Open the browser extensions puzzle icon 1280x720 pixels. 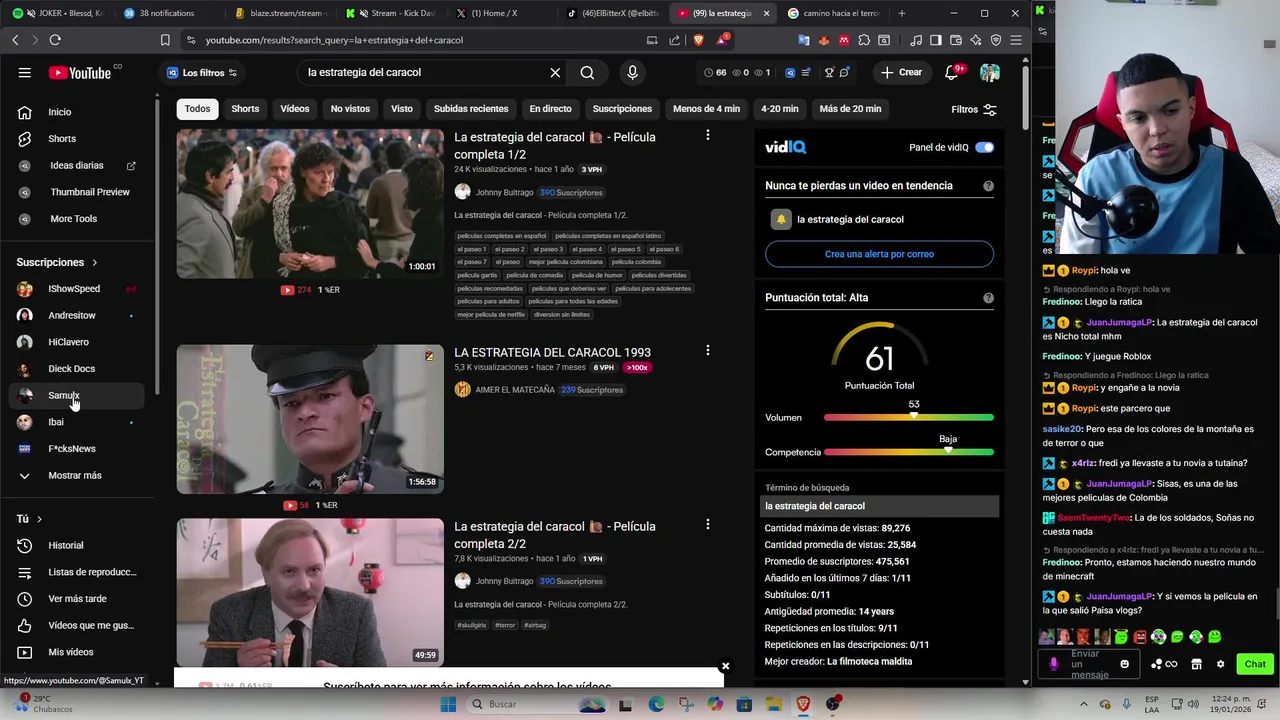click(x=864, y=40)
